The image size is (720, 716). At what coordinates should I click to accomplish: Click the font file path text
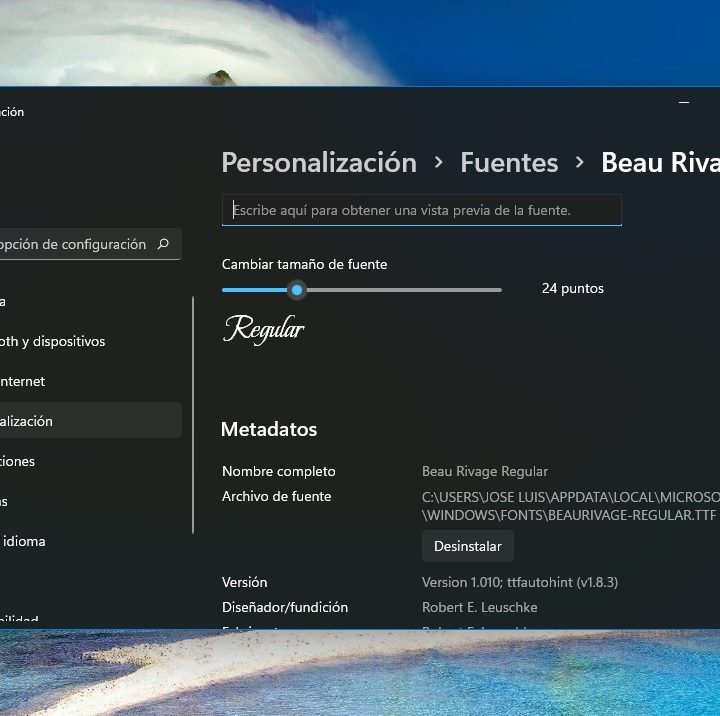(x=570, y=506)
